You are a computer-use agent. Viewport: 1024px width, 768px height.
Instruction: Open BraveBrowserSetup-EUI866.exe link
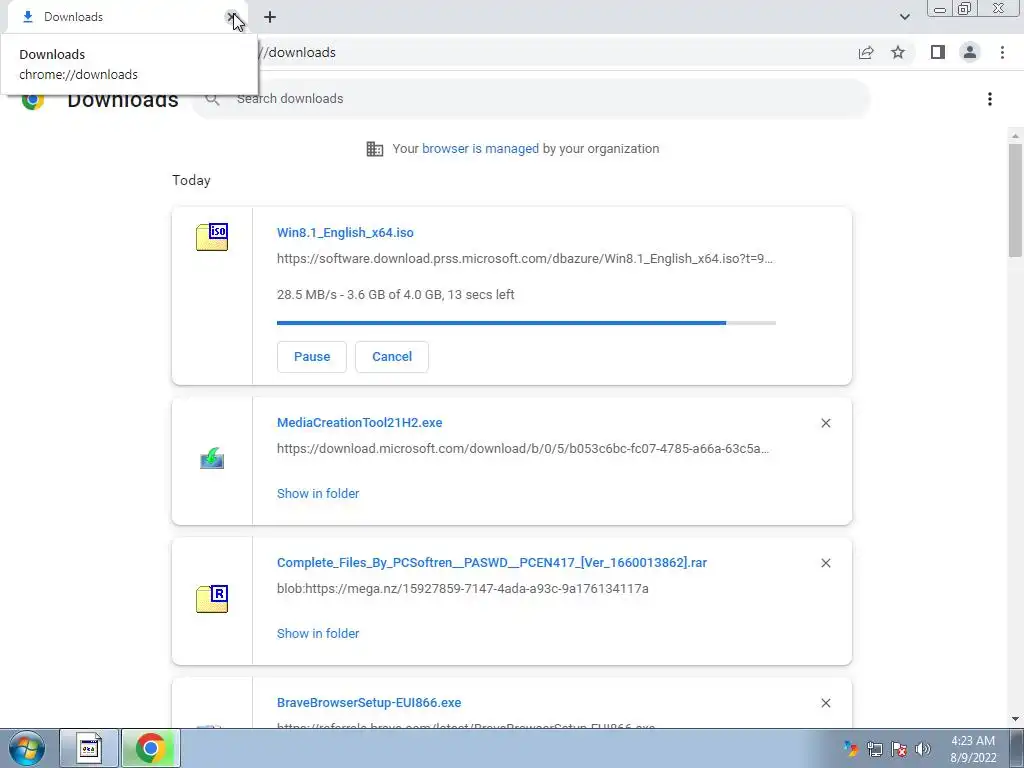[x=369, y=703]
